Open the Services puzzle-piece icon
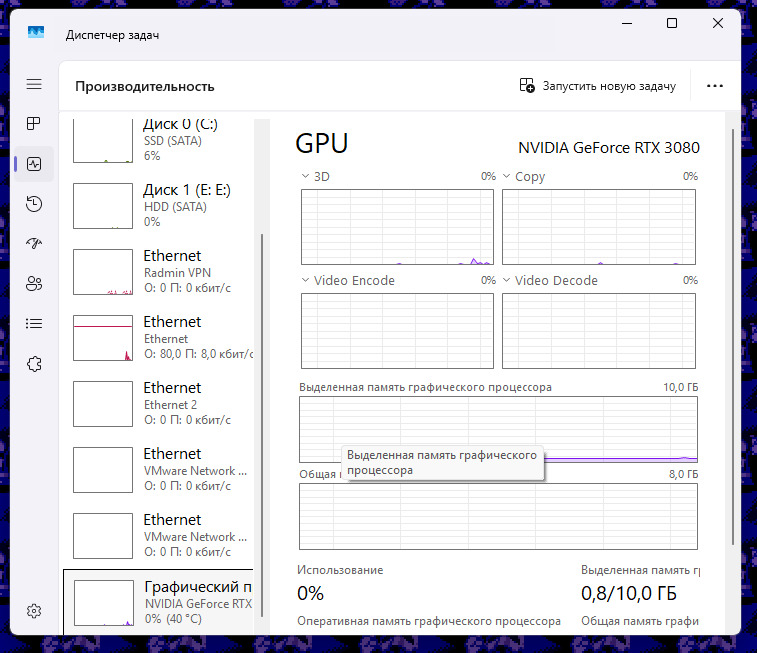This screenshot has height=653, width=757. [34, 363]
